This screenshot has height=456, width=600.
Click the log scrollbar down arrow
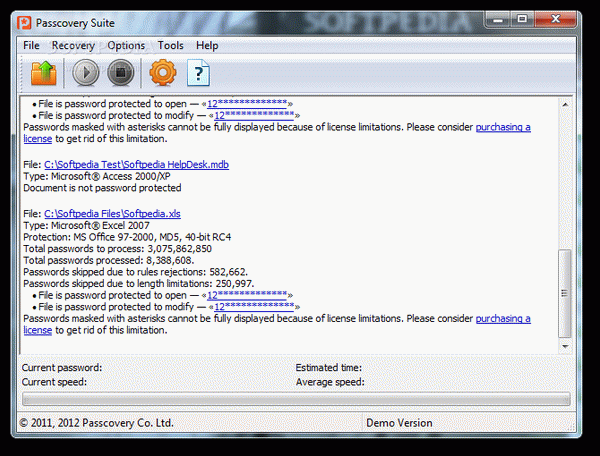[x=565, y=347]
